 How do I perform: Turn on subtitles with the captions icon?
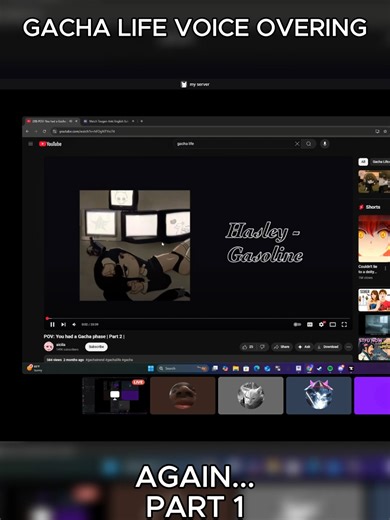310,324
